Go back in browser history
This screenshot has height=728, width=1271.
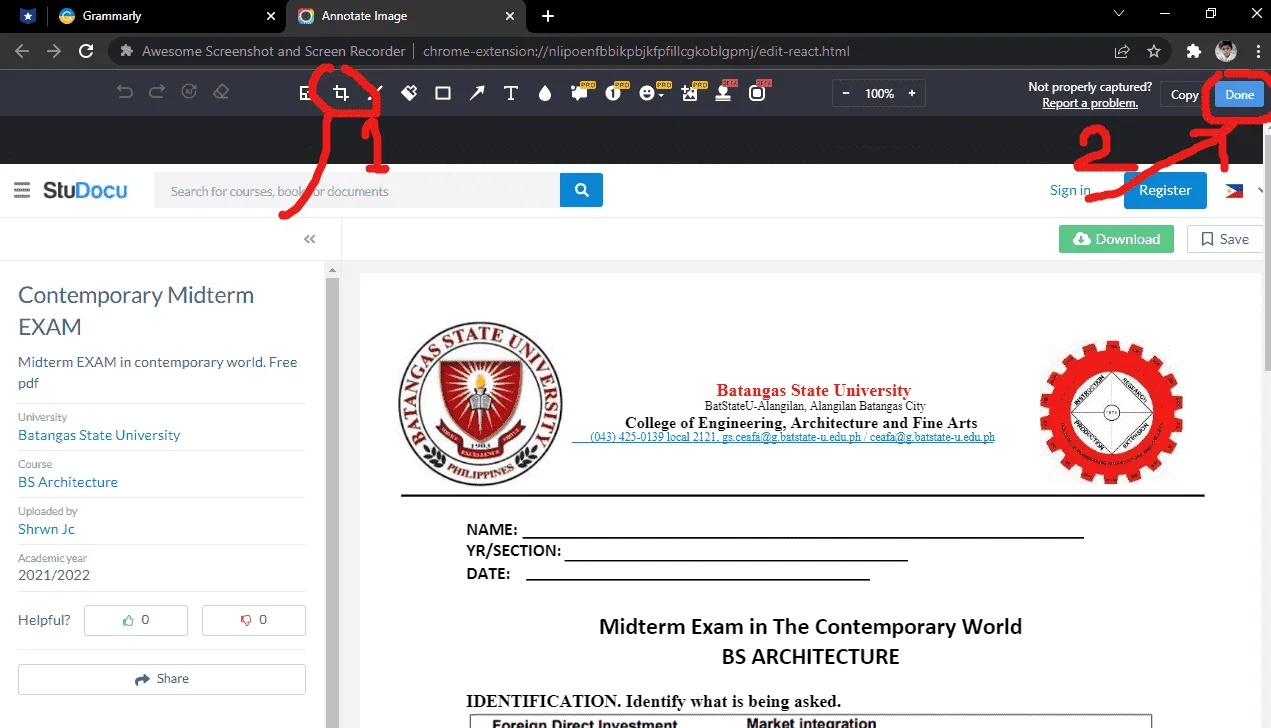click(22, 51)
